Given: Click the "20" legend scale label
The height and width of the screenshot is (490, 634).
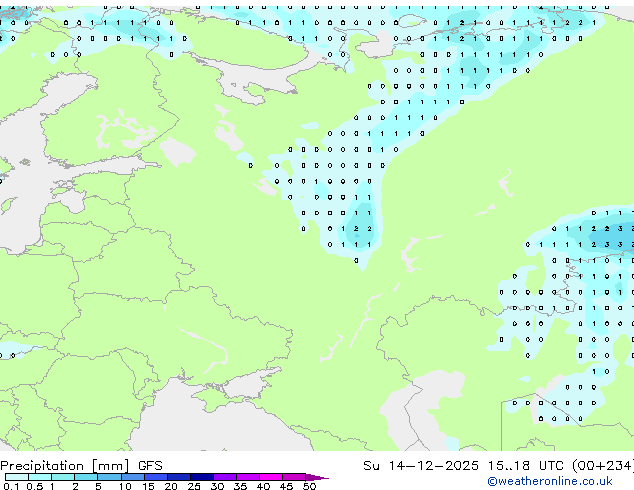Looking at the screenshot, I should (x=171, y=486).
